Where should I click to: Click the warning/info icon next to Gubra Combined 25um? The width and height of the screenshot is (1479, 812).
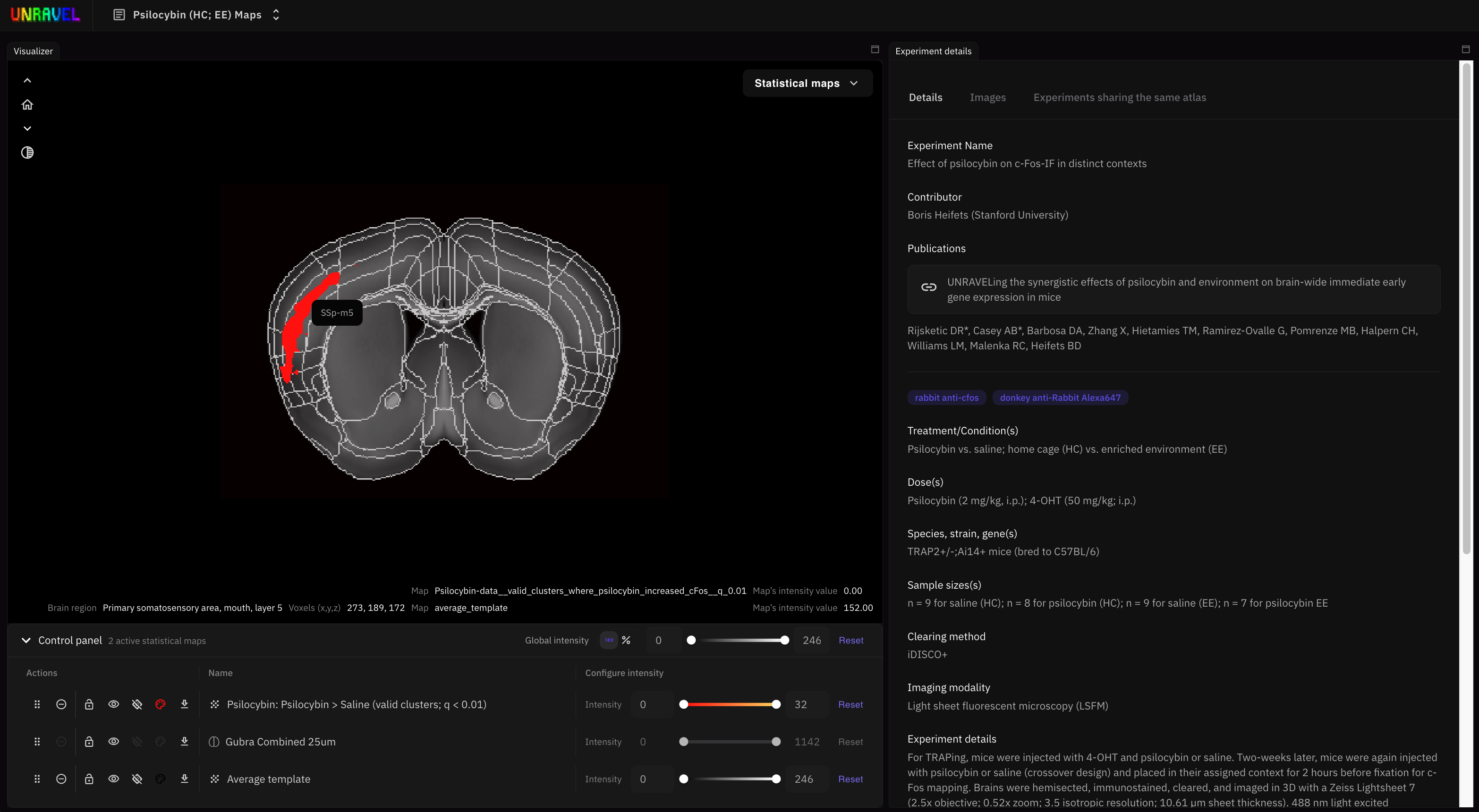coord(213,742)
